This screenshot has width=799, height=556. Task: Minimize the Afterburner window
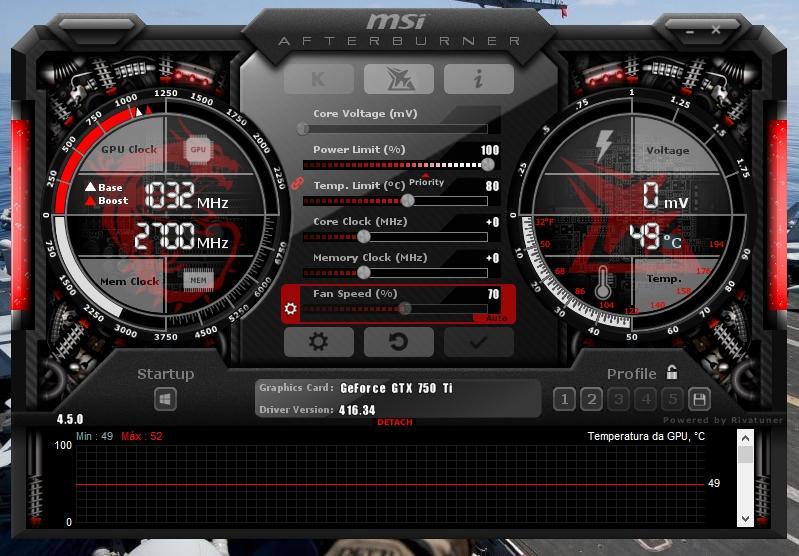coord(690,31)
